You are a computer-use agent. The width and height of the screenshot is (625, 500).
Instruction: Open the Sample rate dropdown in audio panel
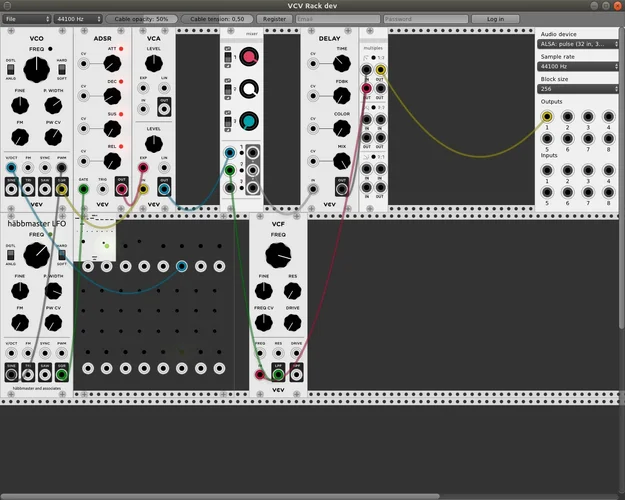[x=577, y=67]
